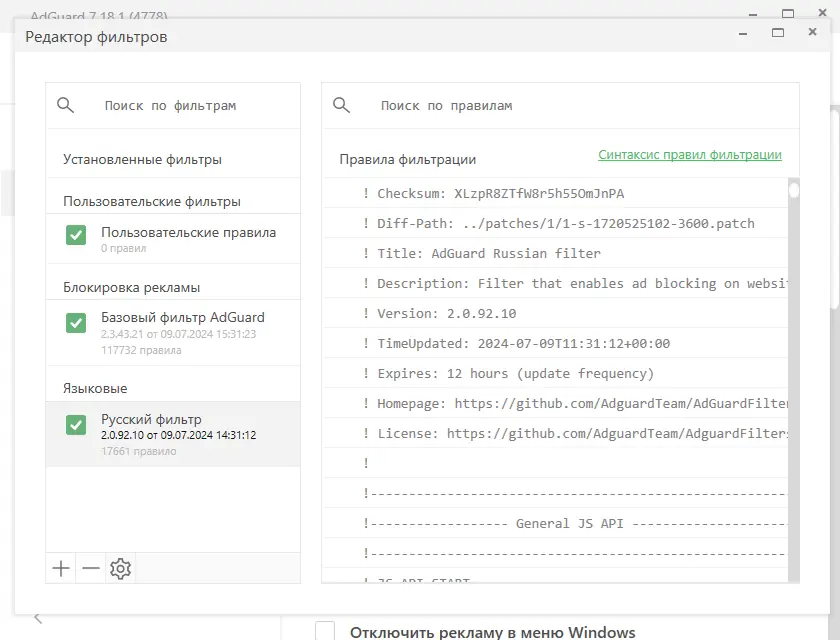The height and width of the screenshot is (640, 840).
Task: Click the rules list vertical scrollbar thumb
Action: [x=794, y=190]
